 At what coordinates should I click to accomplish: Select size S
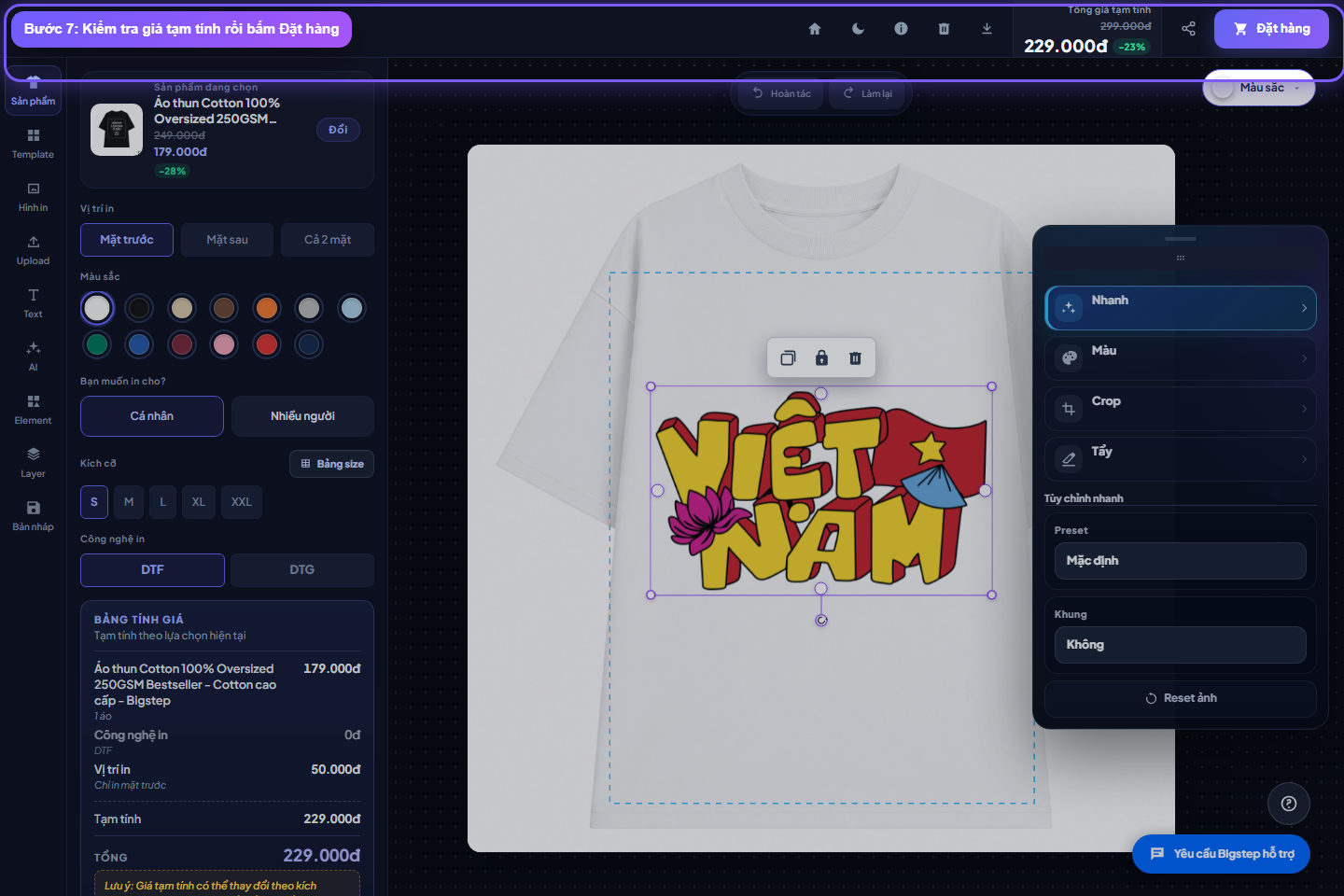click(94, 502)
